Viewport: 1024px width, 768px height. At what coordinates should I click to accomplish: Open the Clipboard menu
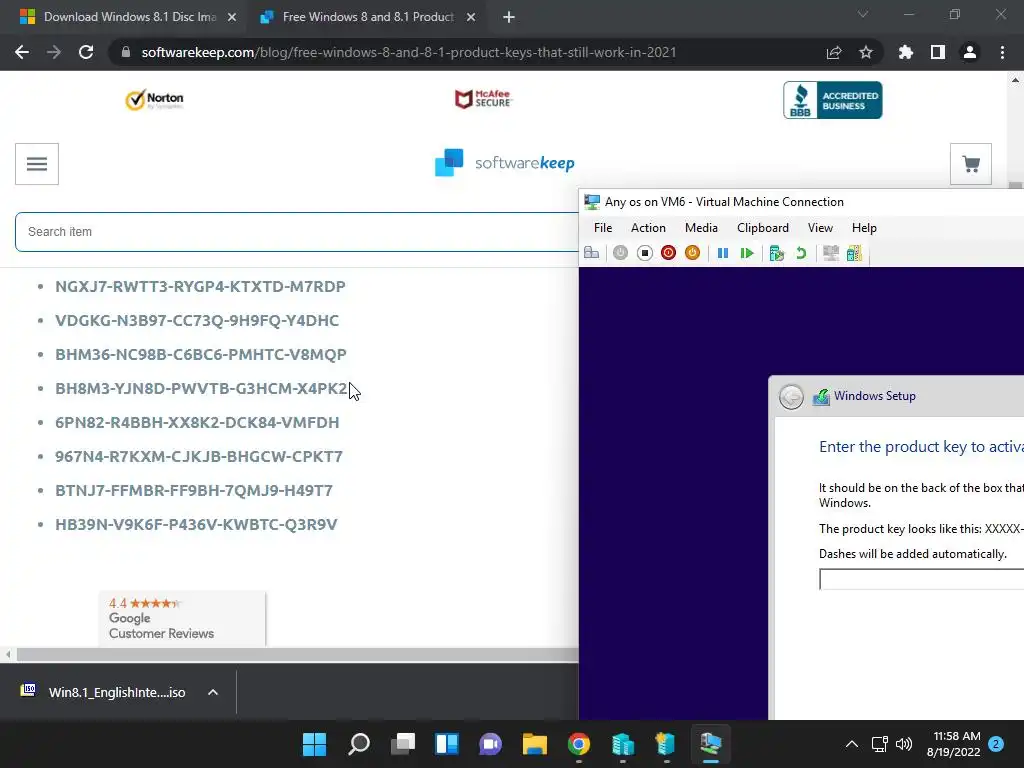[x=763, y=228]
